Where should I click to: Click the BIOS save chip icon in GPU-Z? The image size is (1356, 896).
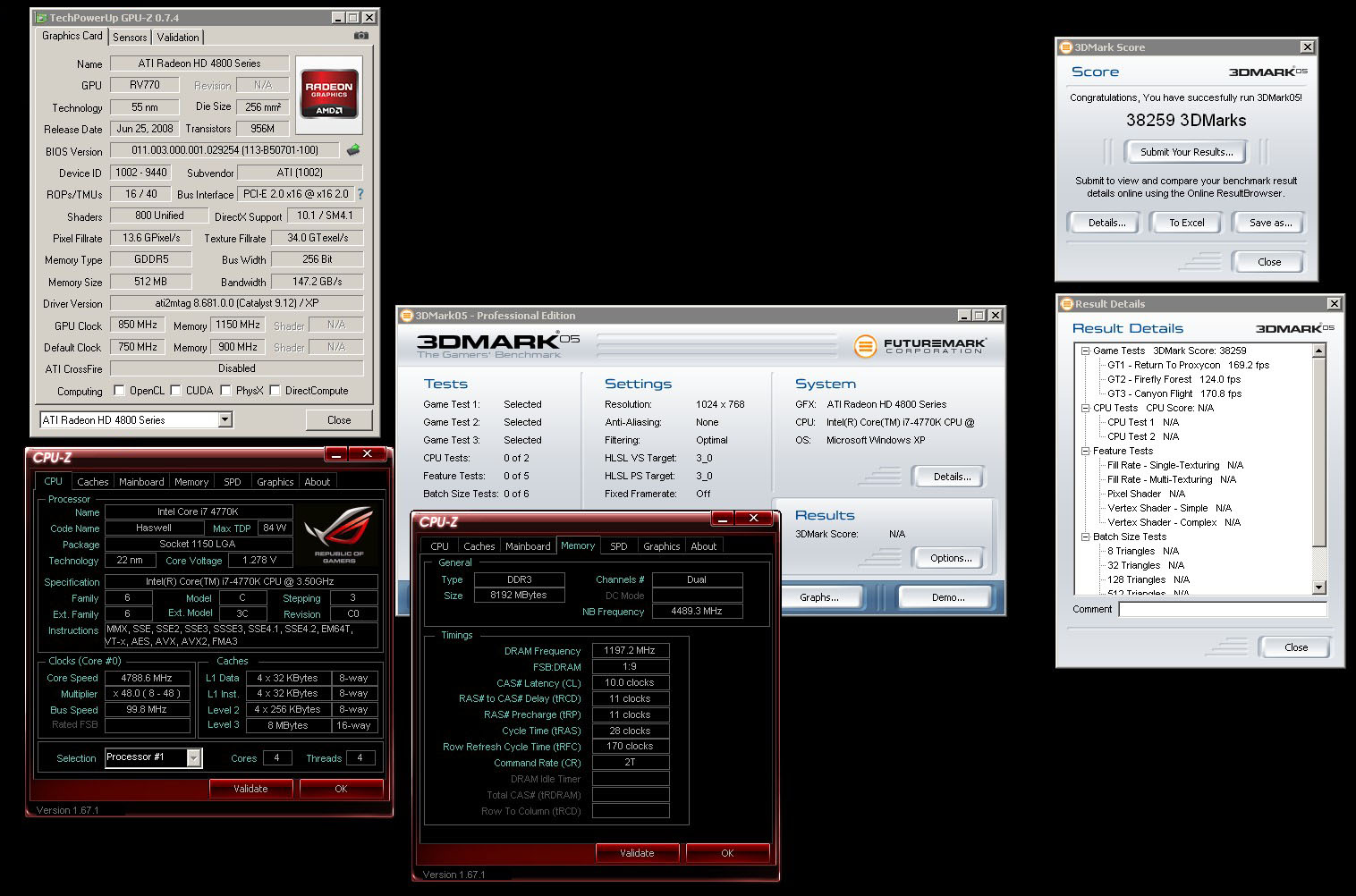point(353,150)
